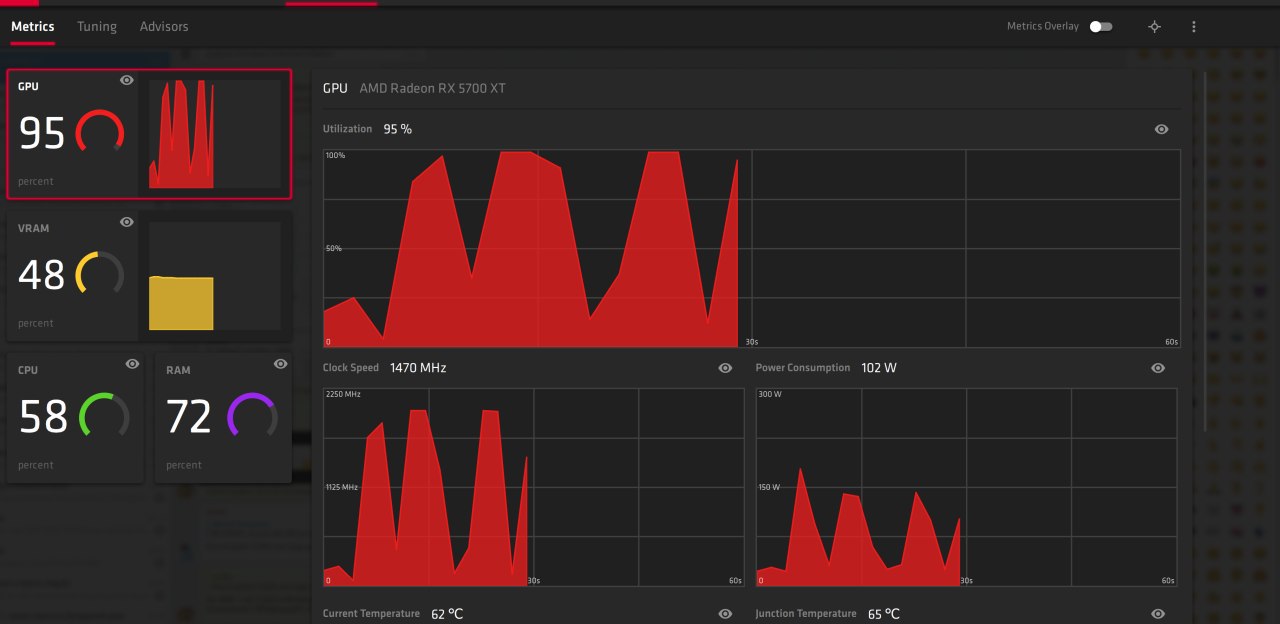Toggle visibility of the CPU card
The height and width of the screenshot is (624, 1280).
coord(133,364)
